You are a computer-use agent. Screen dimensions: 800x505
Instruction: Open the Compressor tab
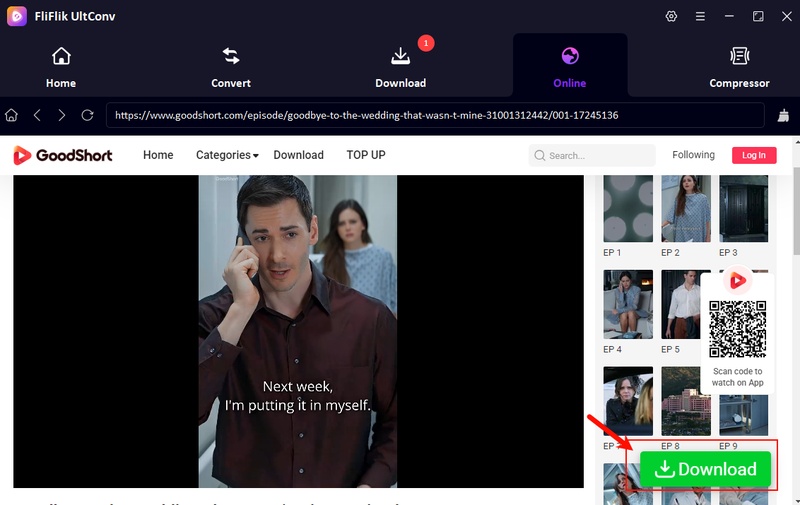pyautogui.click(x=739, y=67)
